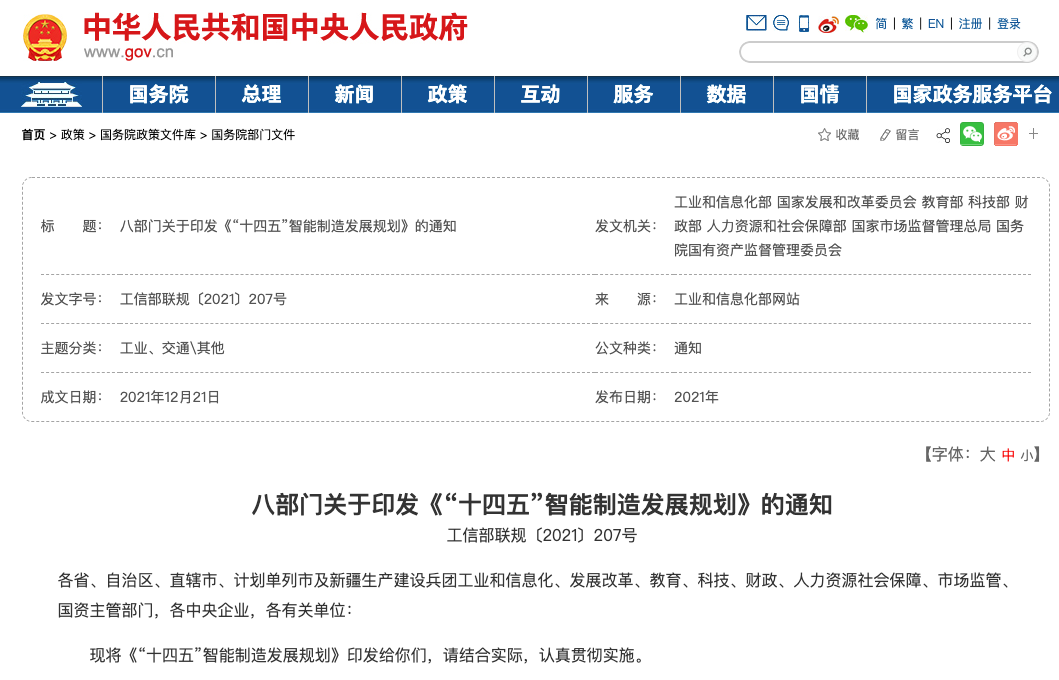This screenshot has height=680, width=1059.
Task: Click the email icon in the header
Action: (x=755, y=22)
